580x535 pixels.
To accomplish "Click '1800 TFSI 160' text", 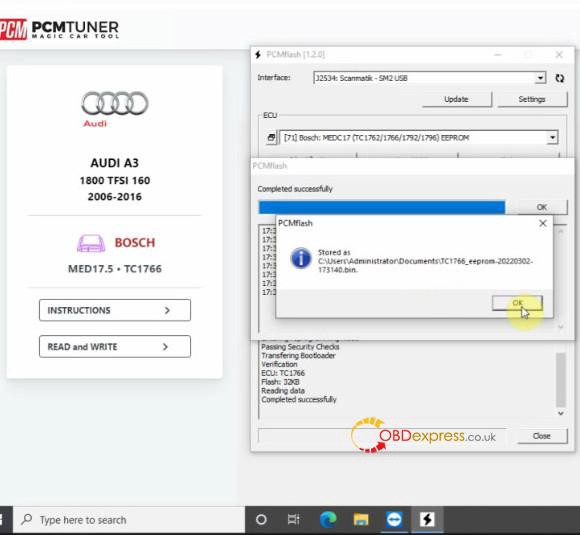I will 115,181.
